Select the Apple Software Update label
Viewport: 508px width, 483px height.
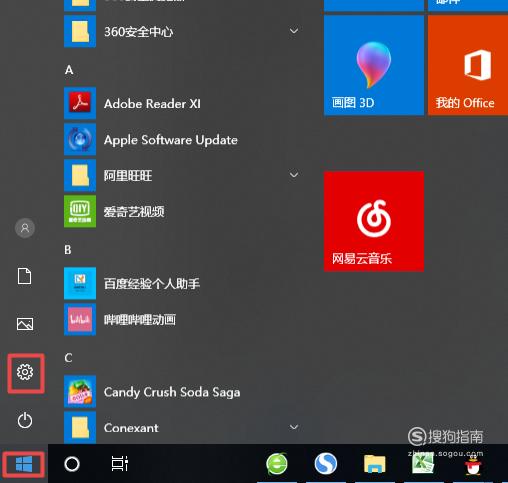[171, 140]
